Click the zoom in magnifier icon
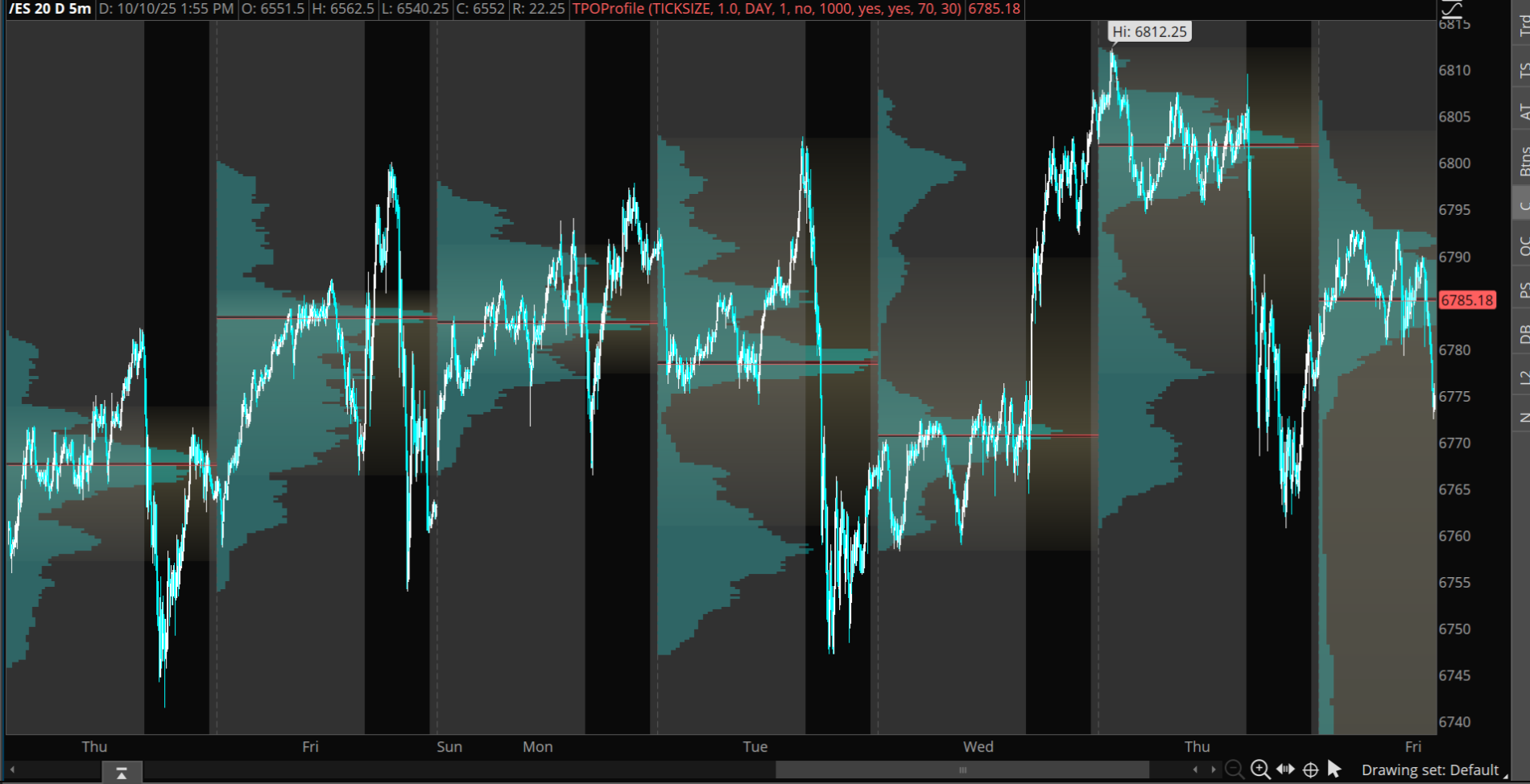This screenshot has width=1530, height=784. coord(1260,770)
